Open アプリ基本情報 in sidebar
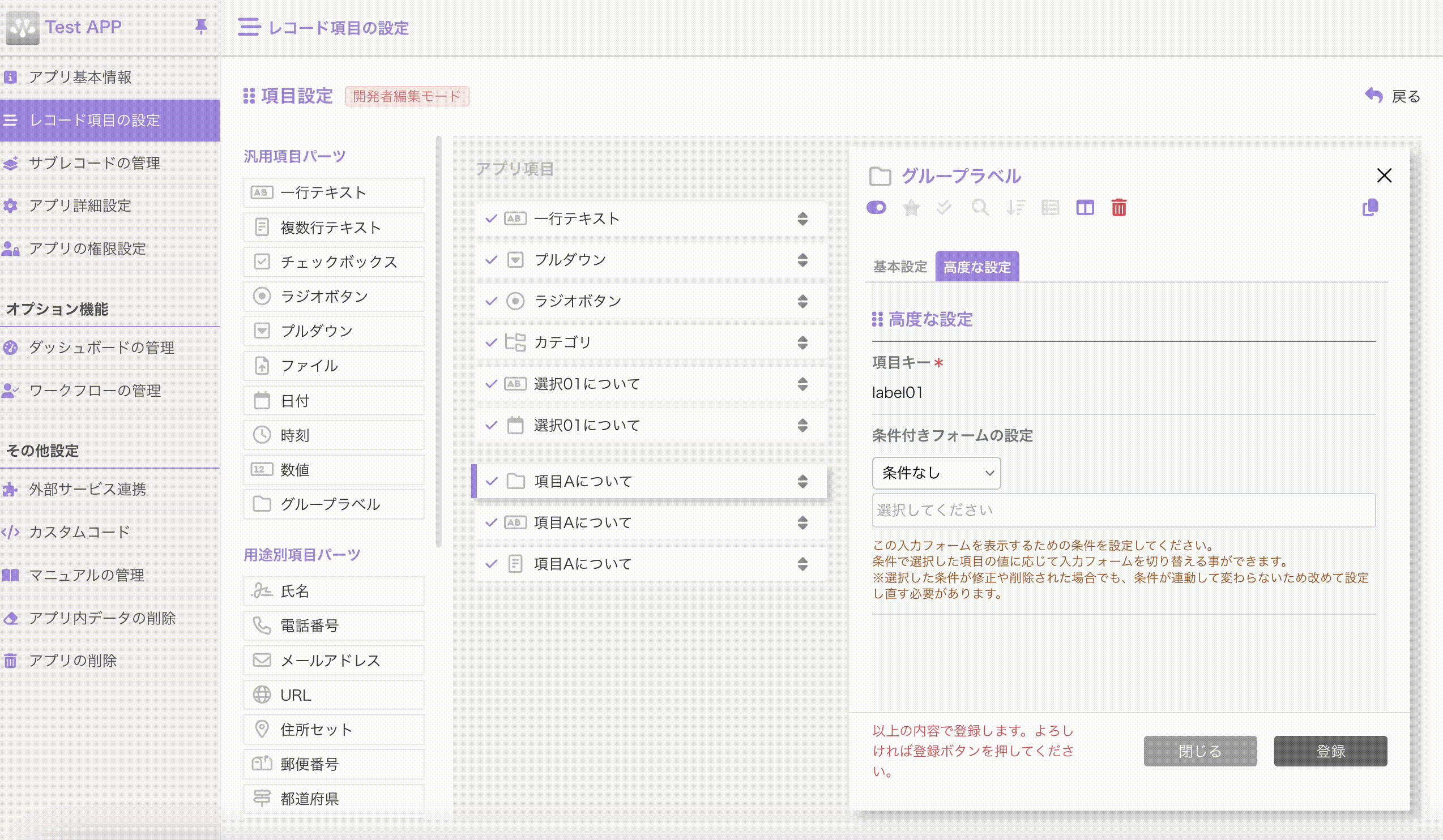Viewport: 1443px width, 840px height. point(110,77)
